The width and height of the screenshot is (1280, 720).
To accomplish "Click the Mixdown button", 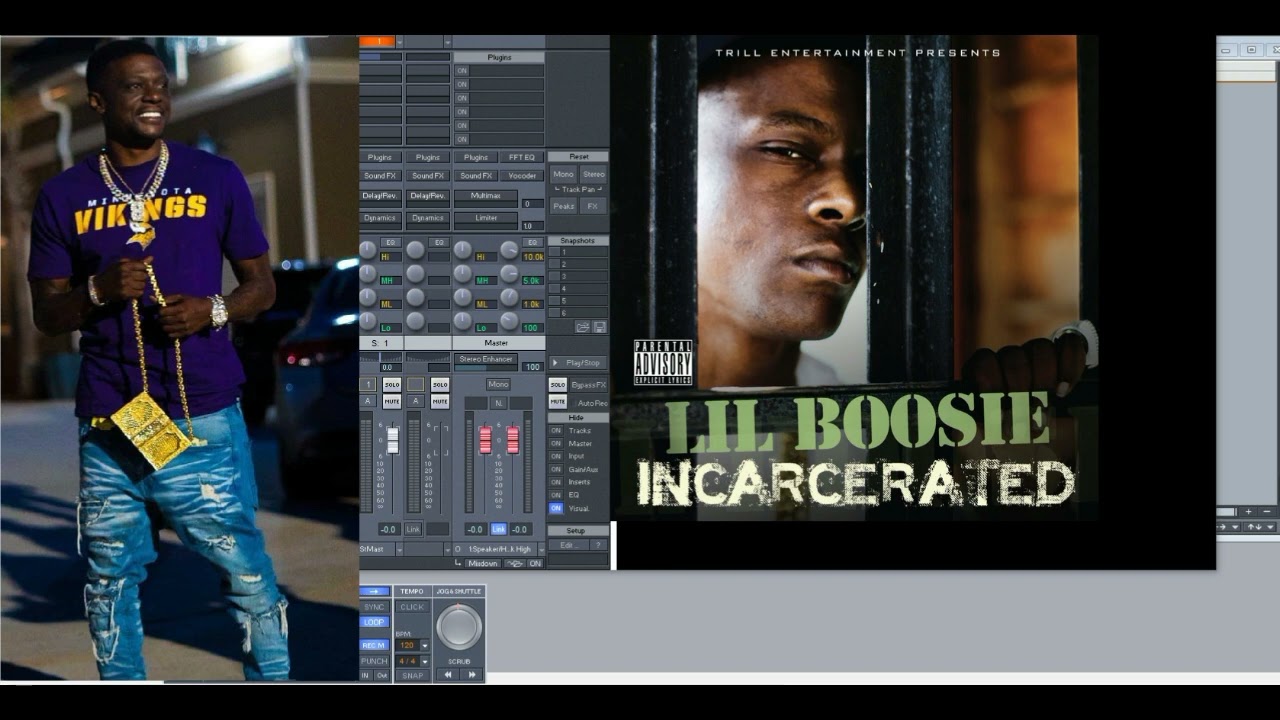I will pos(482,563).
